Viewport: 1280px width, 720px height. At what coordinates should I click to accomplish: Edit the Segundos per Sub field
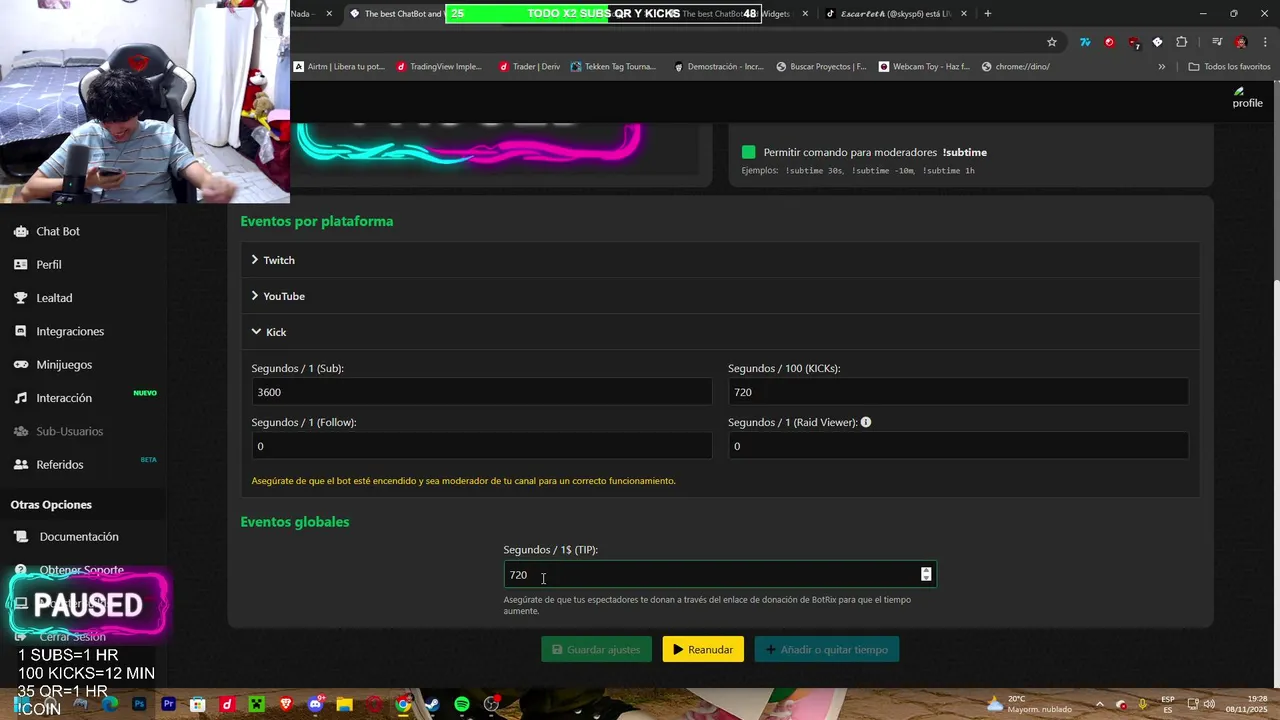pyautogui.click(x=481, y=392)
